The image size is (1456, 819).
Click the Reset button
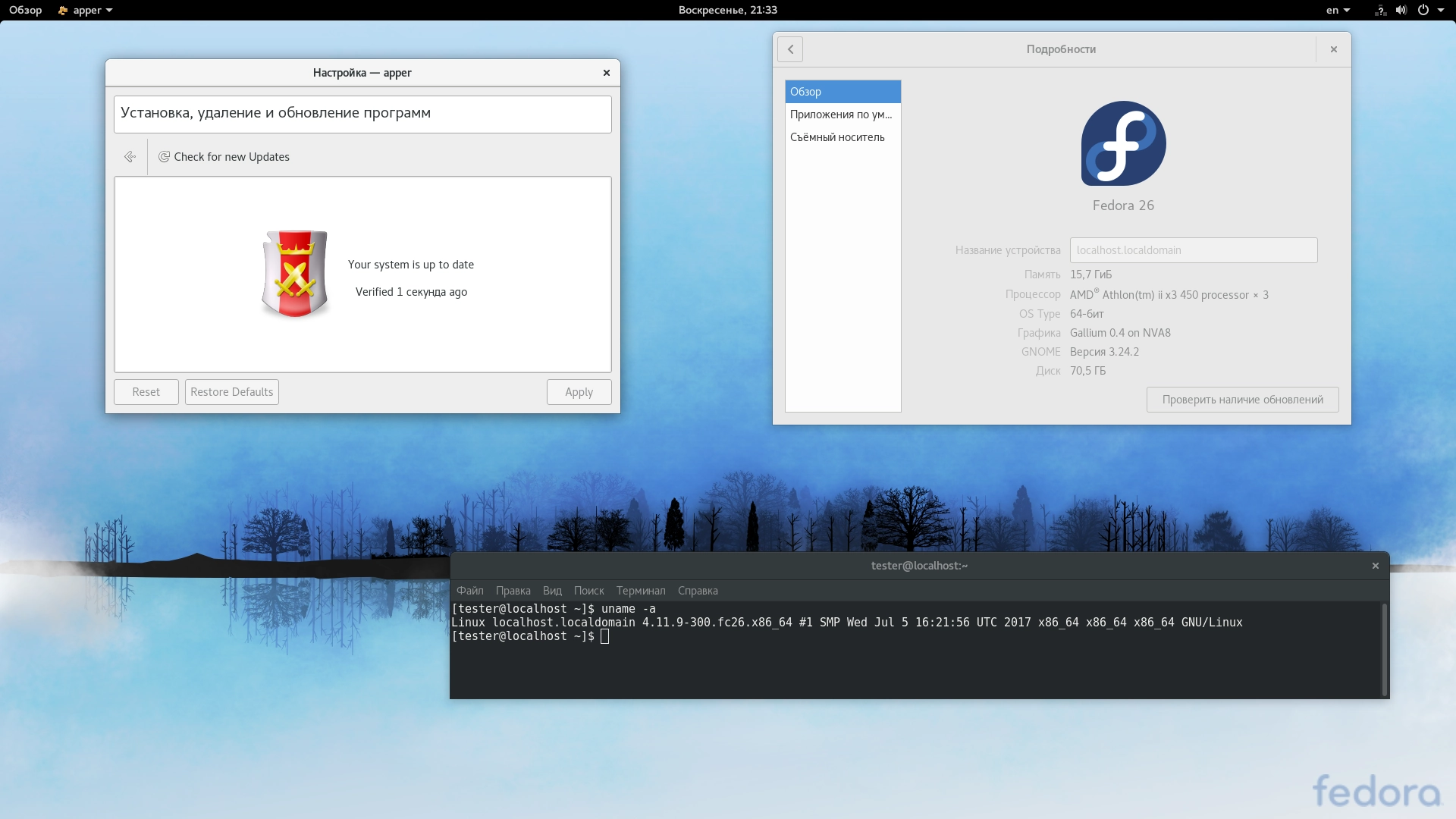pos(146,392)
